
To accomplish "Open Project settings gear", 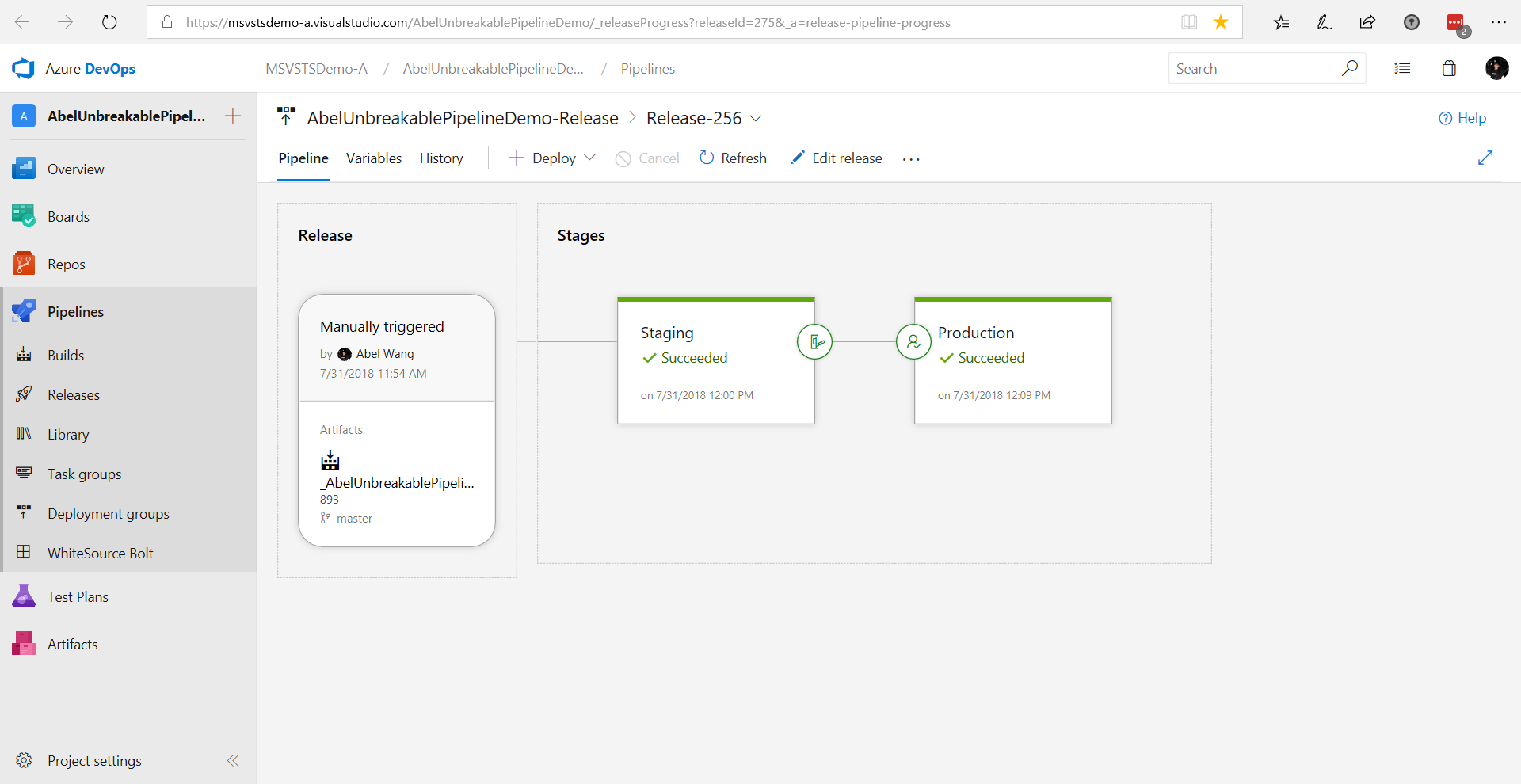I will click(24, 760).
